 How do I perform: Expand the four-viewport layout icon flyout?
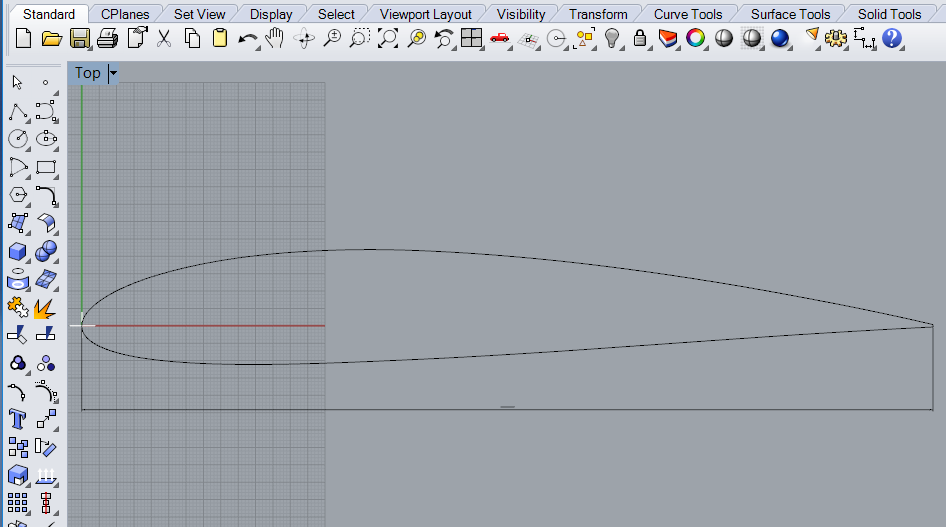[x=472, y=39]
